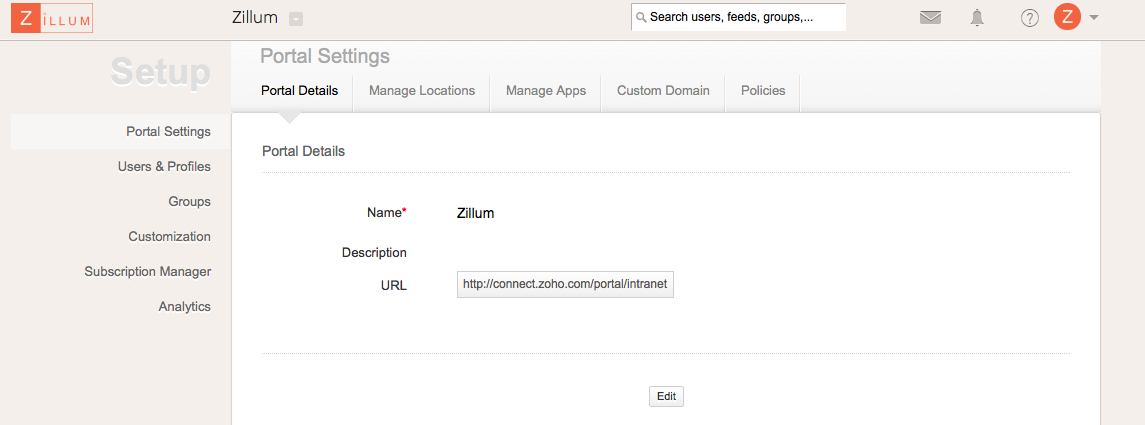Open the messages envelope icon
Viewport: 1145px width, 425px height.
[x=930, y=18]
